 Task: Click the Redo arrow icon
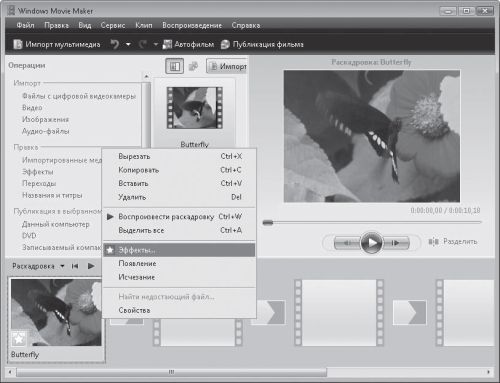pos(143,44)
